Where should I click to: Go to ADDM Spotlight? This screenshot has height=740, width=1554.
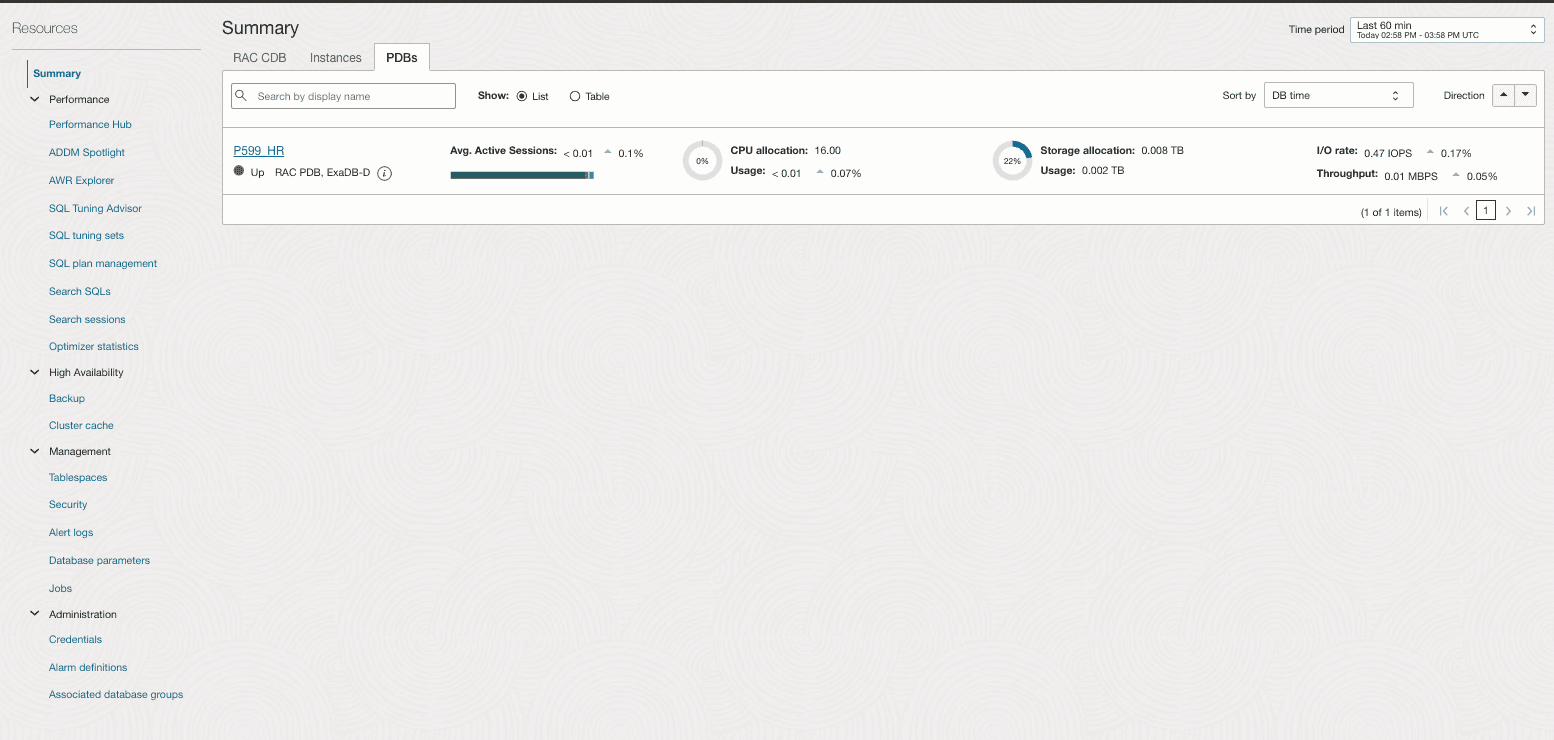point(87,153)
